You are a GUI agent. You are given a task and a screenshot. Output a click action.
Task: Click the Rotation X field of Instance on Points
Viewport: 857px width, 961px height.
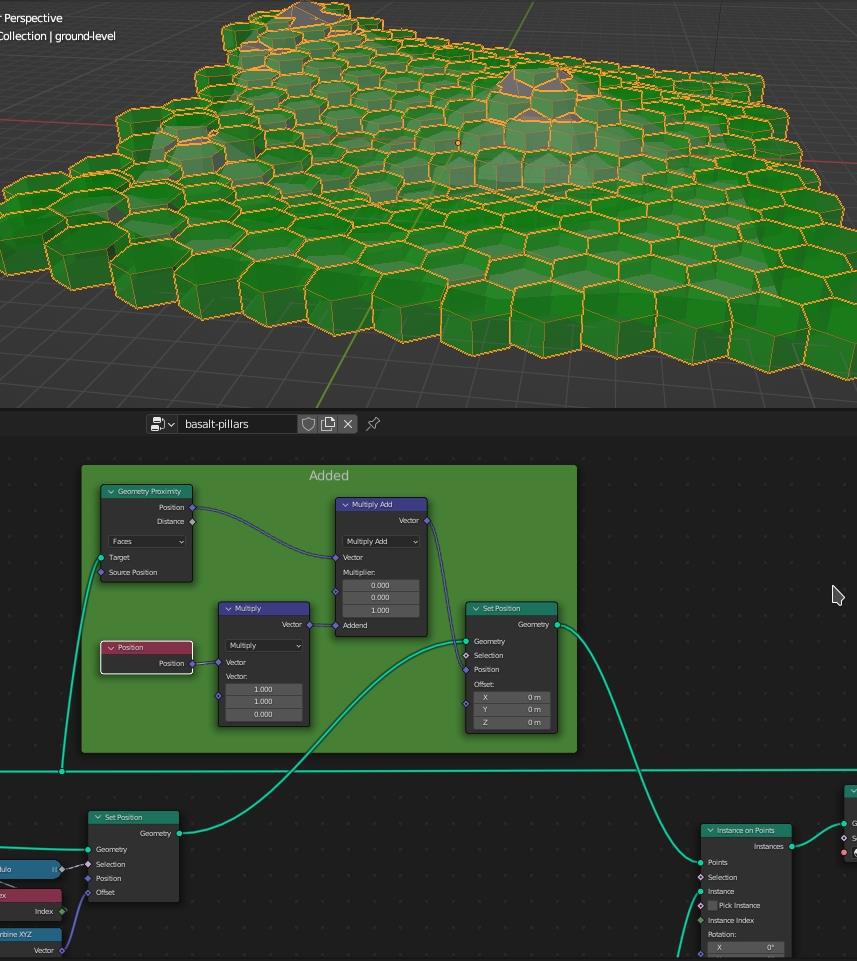pos(745,947)
